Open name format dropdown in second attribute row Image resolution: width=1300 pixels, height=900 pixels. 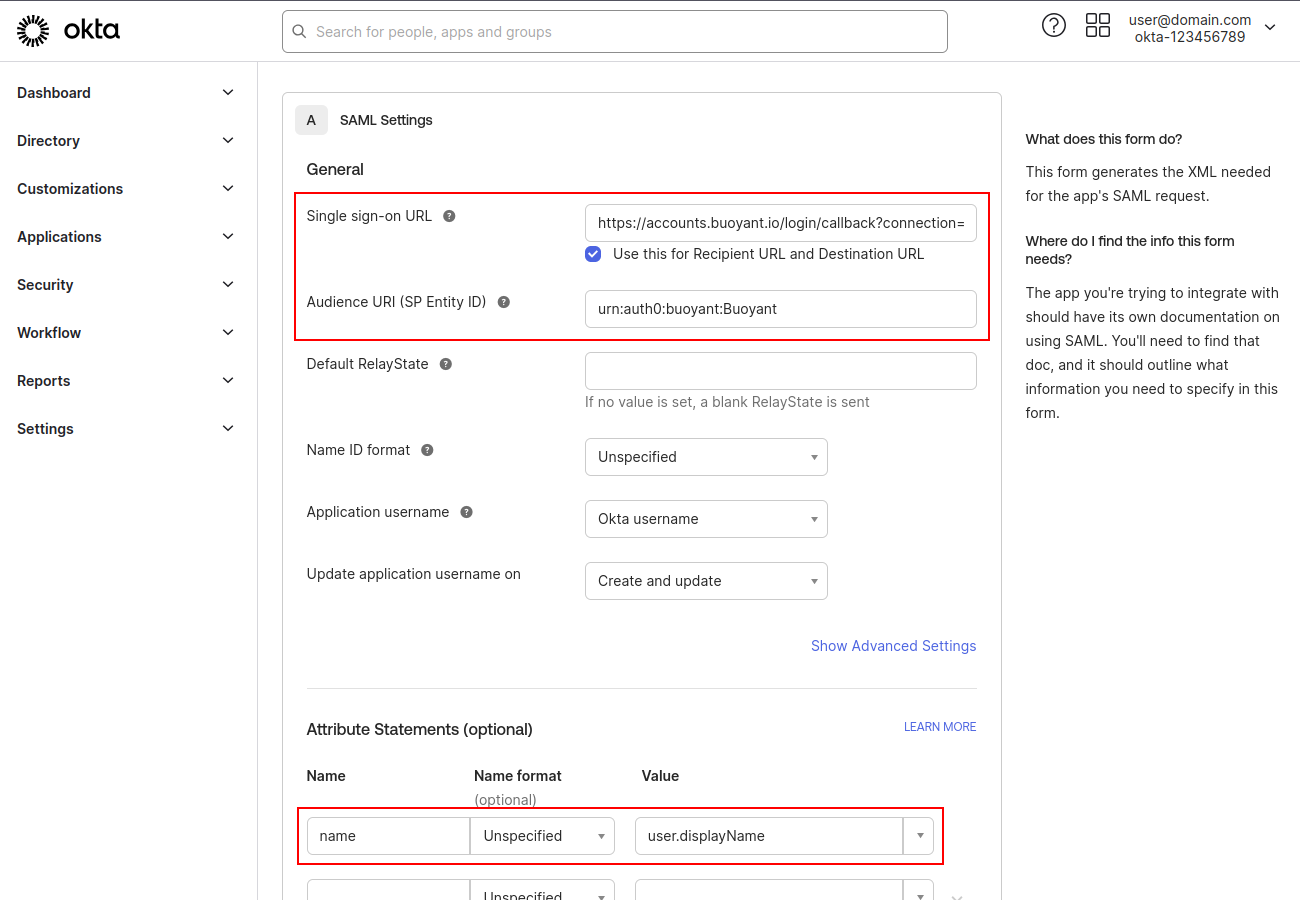pos(542,890)
